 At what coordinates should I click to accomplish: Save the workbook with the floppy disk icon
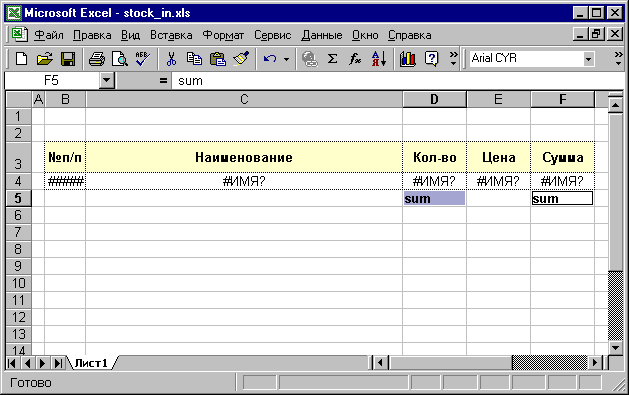[x=68, y=59]
